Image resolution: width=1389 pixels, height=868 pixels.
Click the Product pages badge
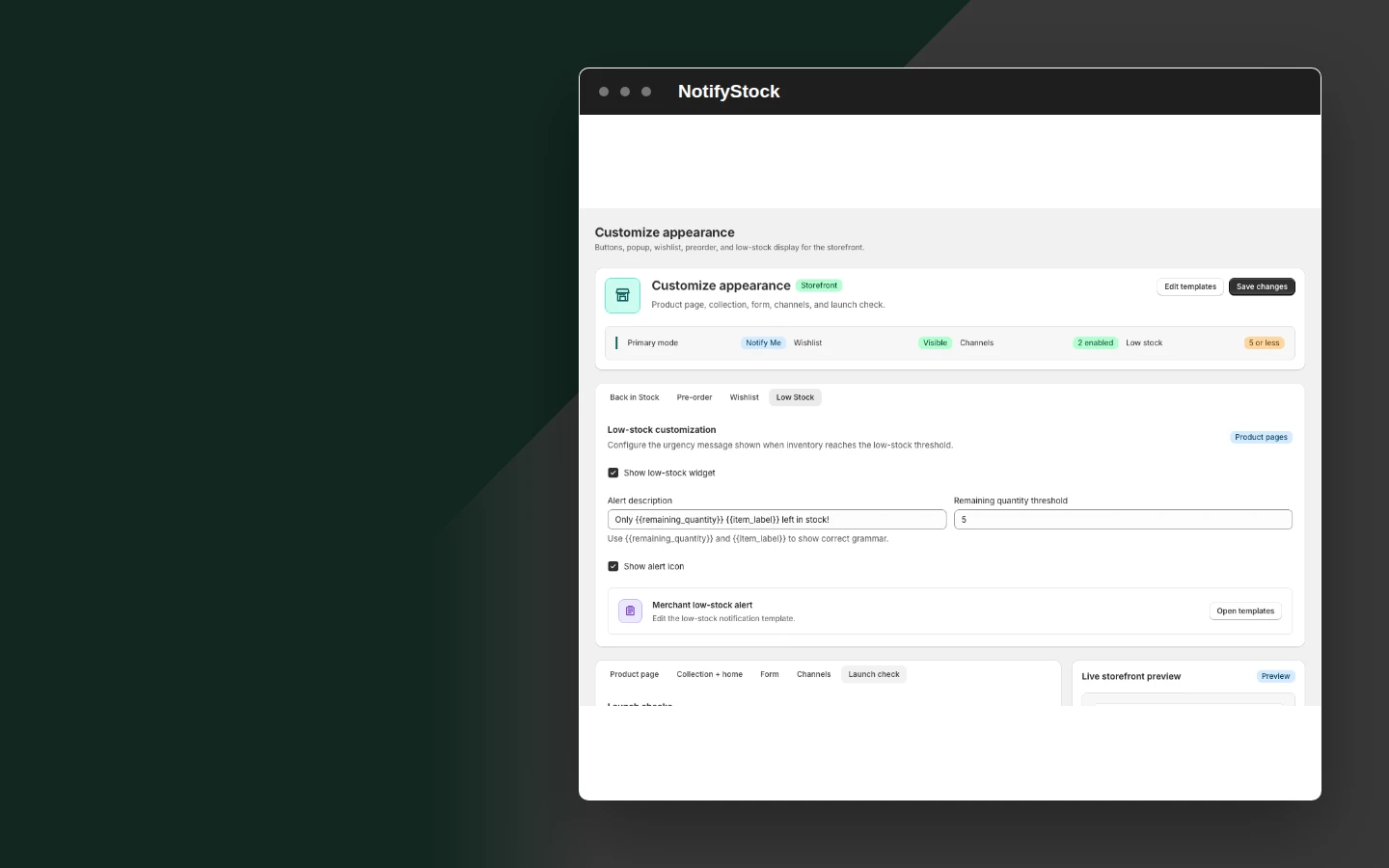click(x=1261, y=437)
